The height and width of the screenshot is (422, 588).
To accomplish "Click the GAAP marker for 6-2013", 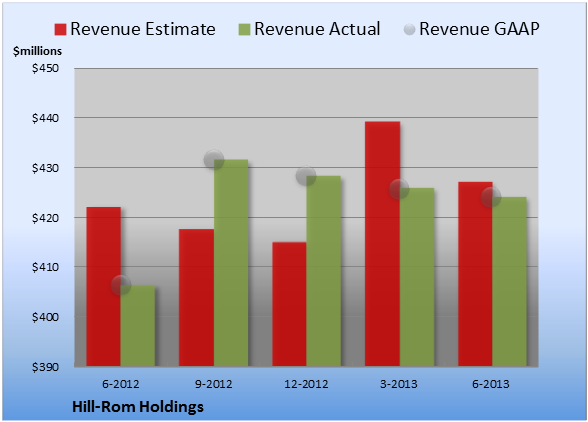I will 491,197.
